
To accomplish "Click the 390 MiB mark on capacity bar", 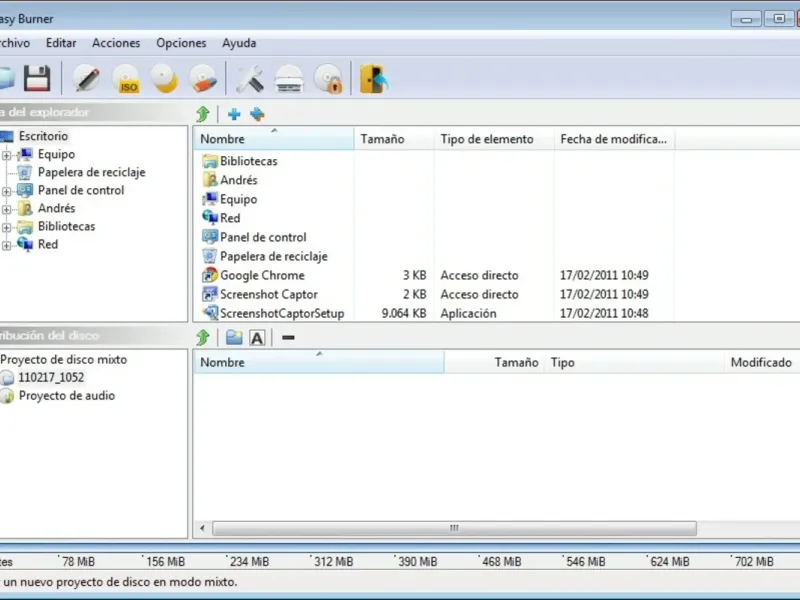I will pyautogui.click(x=417, y=562).
